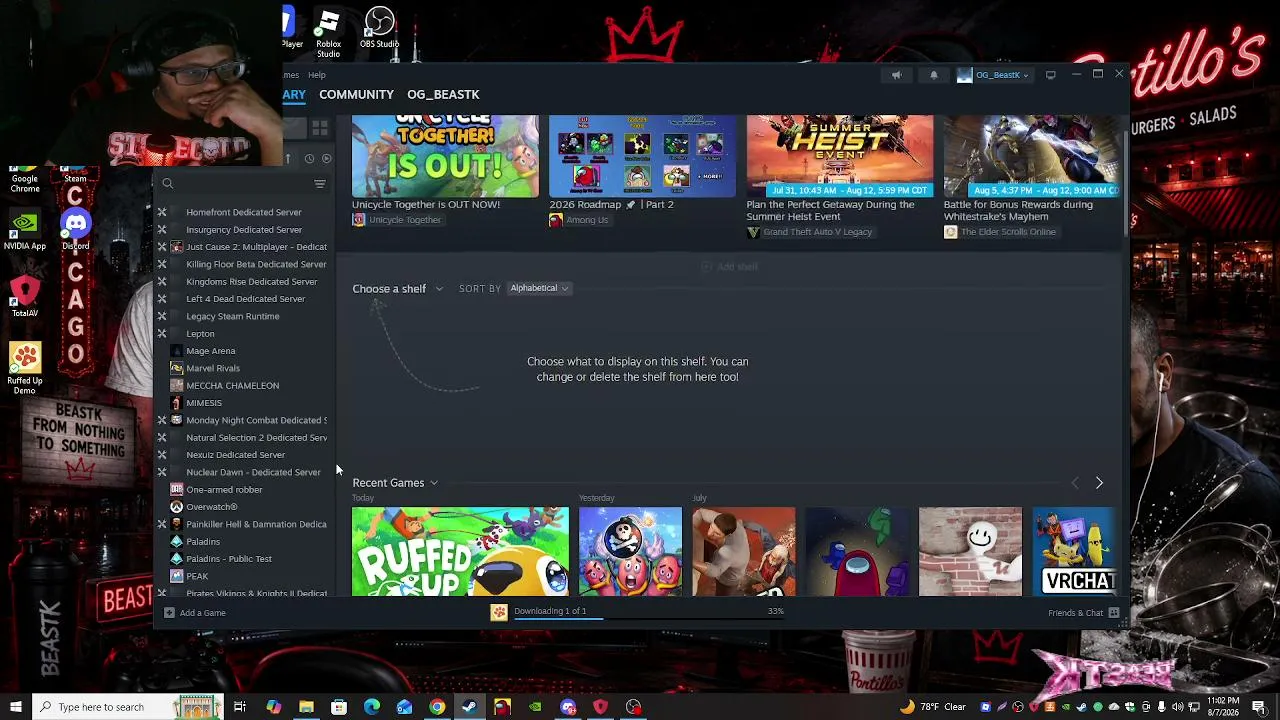Open Google Chrome desktop shortcut

point(25,179)
